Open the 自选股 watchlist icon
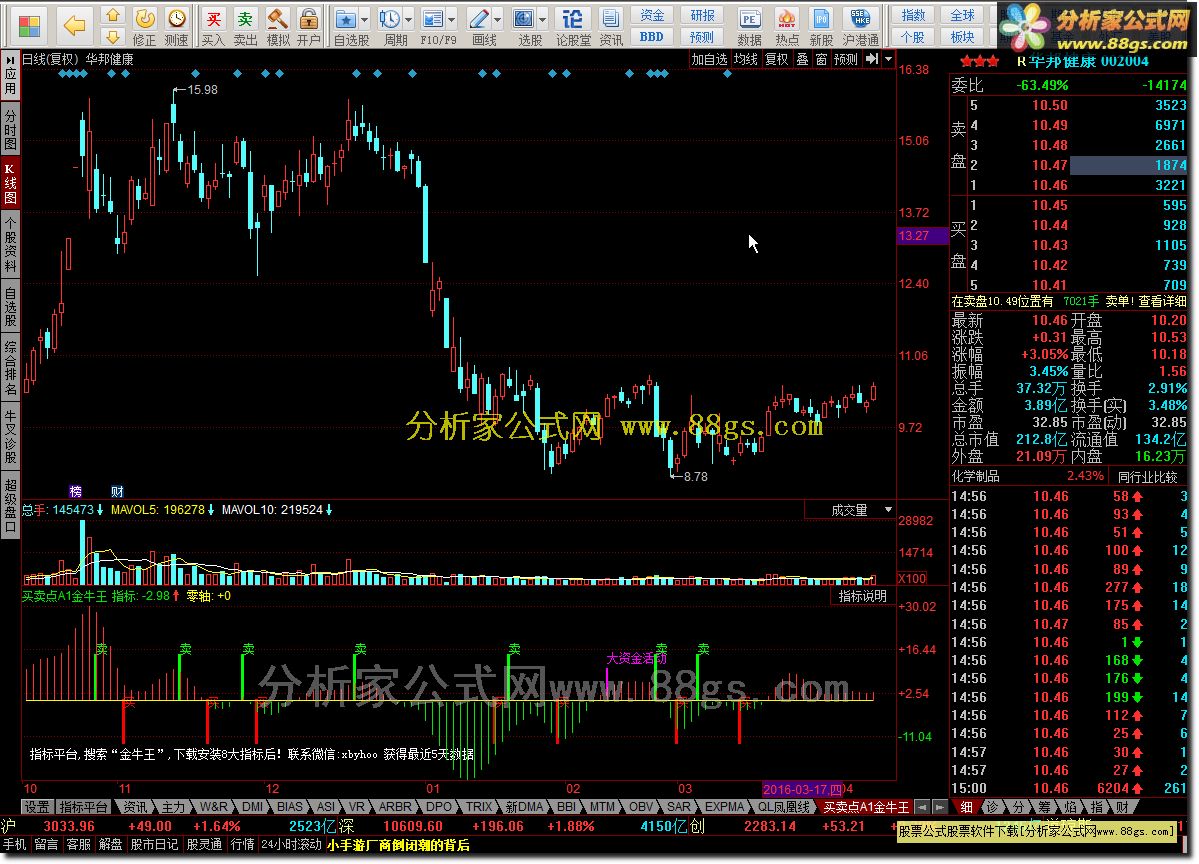The image size is (1199, 864). coord(346,19)
